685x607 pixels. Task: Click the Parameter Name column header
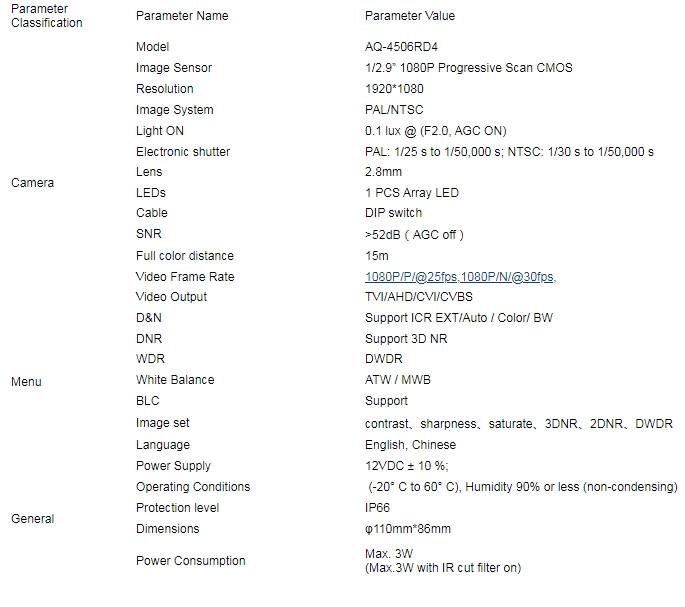[x=182, y=16]
